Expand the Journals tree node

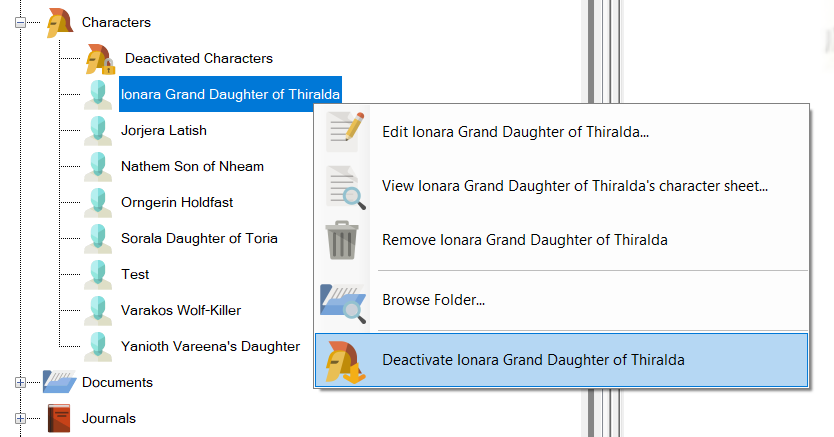[21, 418]
